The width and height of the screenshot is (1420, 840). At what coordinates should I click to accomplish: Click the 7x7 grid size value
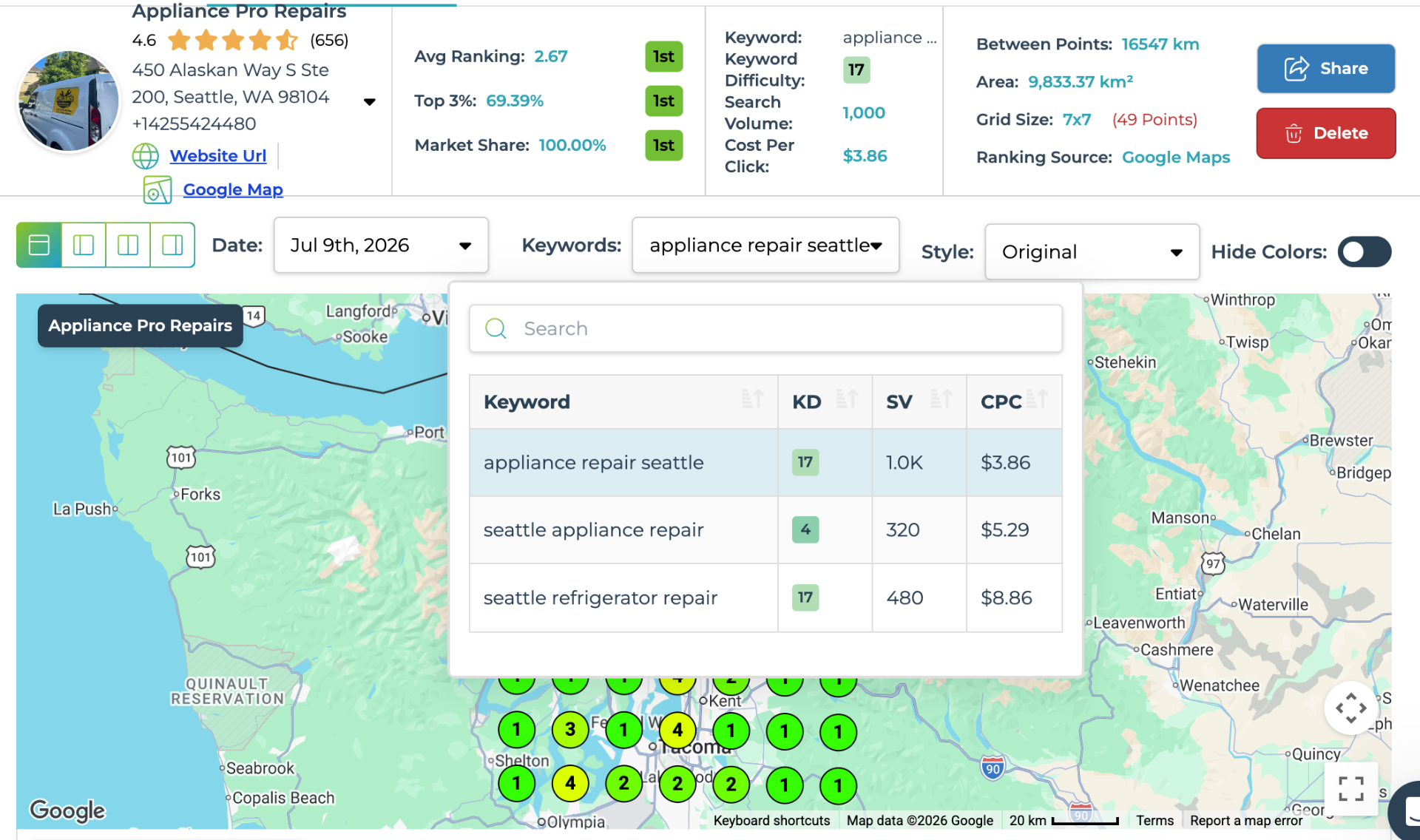point(1077,120)
